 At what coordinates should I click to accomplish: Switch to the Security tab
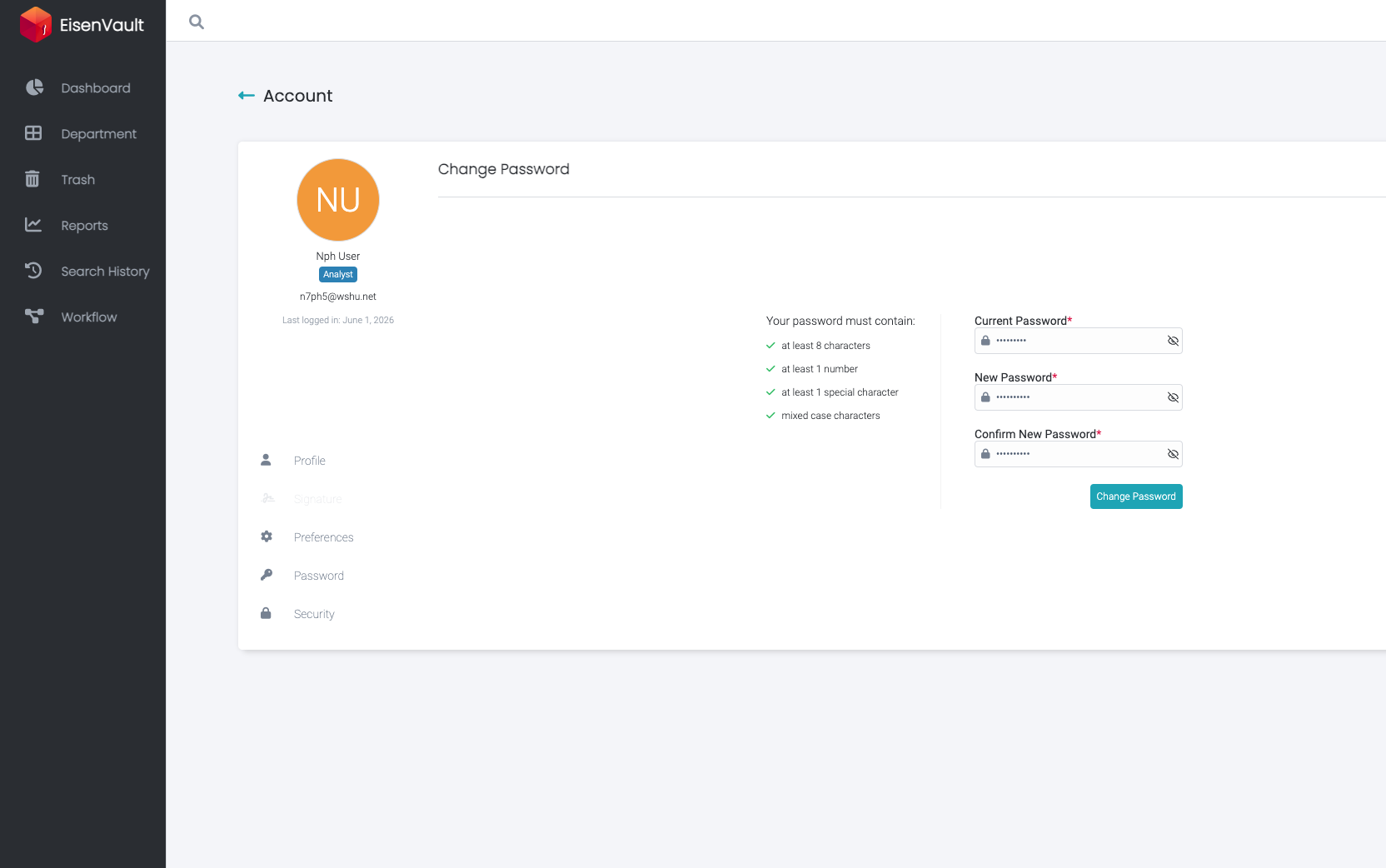(314, 614)
